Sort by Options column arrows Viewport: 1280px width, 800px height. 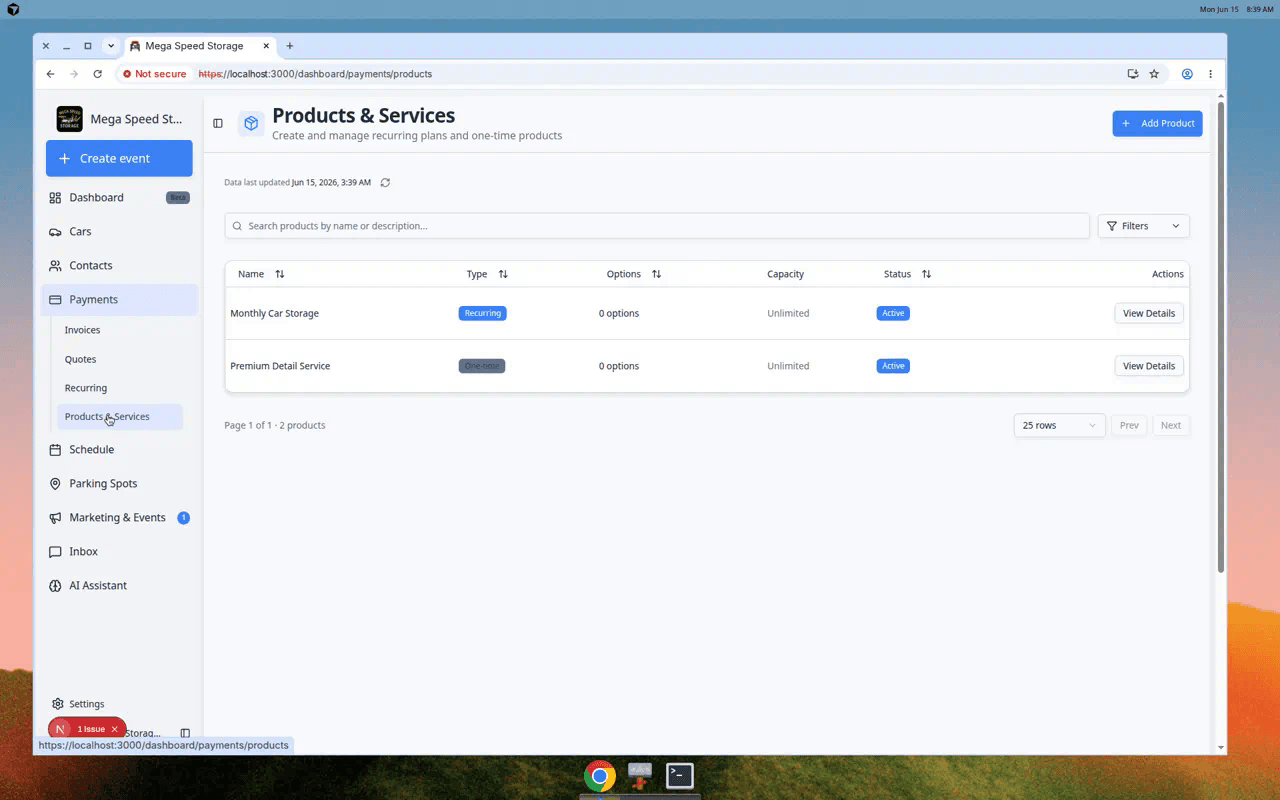pos(656,274)
